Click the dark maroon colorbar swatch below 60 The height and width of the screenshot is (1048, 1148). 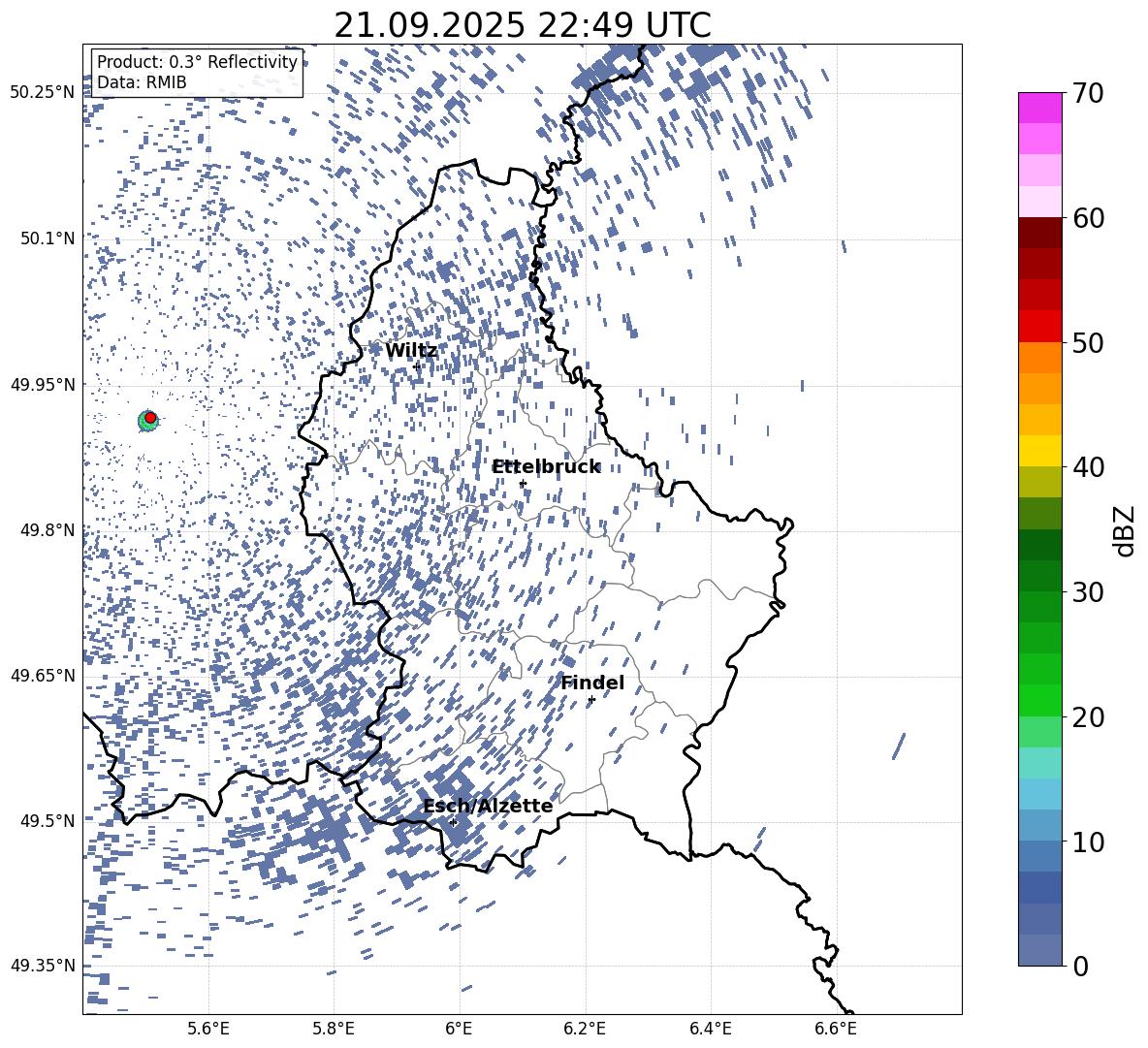pos(1040,233)
